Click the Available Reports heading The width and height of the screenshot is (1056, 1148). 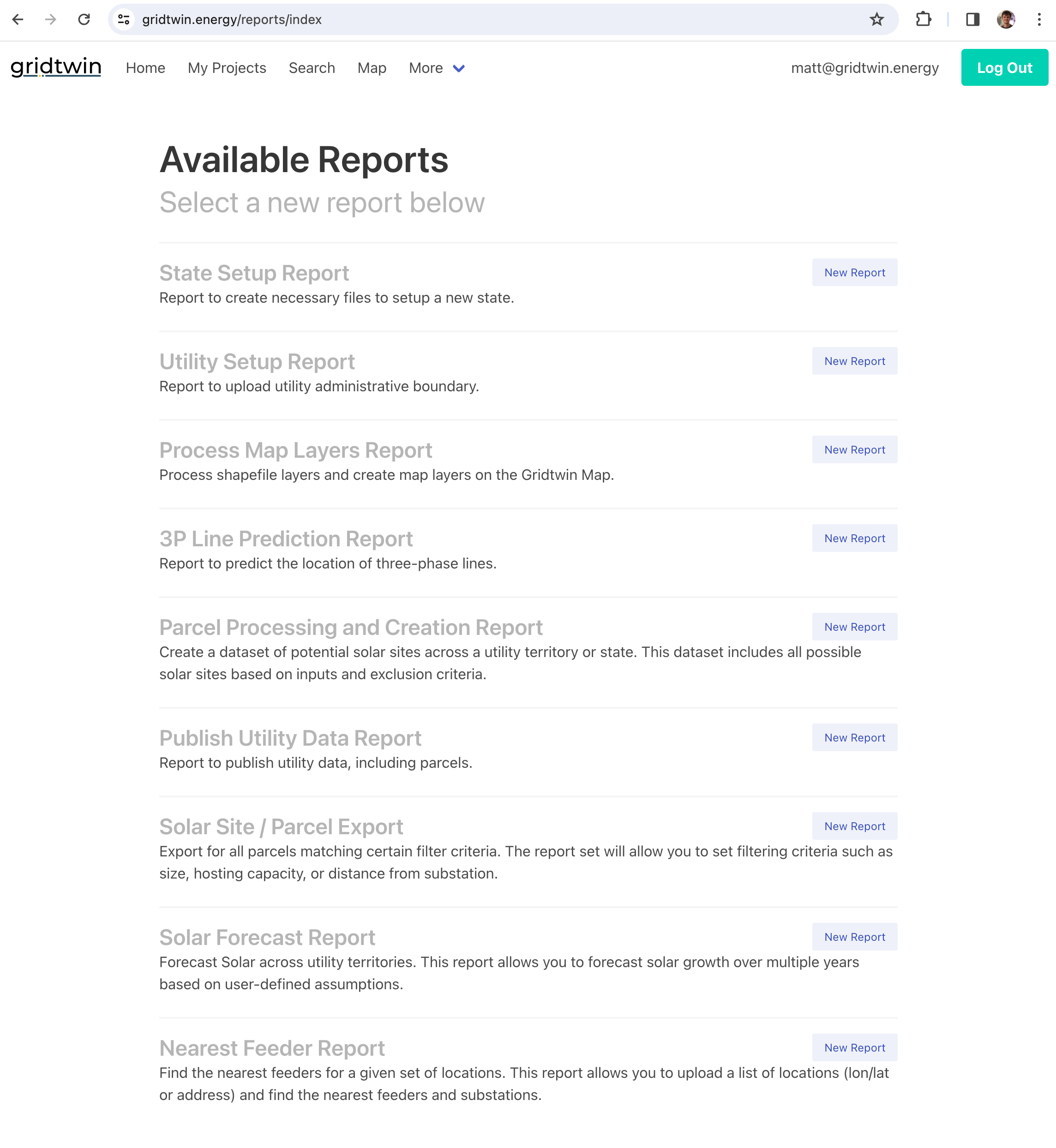tap(304, 159)
